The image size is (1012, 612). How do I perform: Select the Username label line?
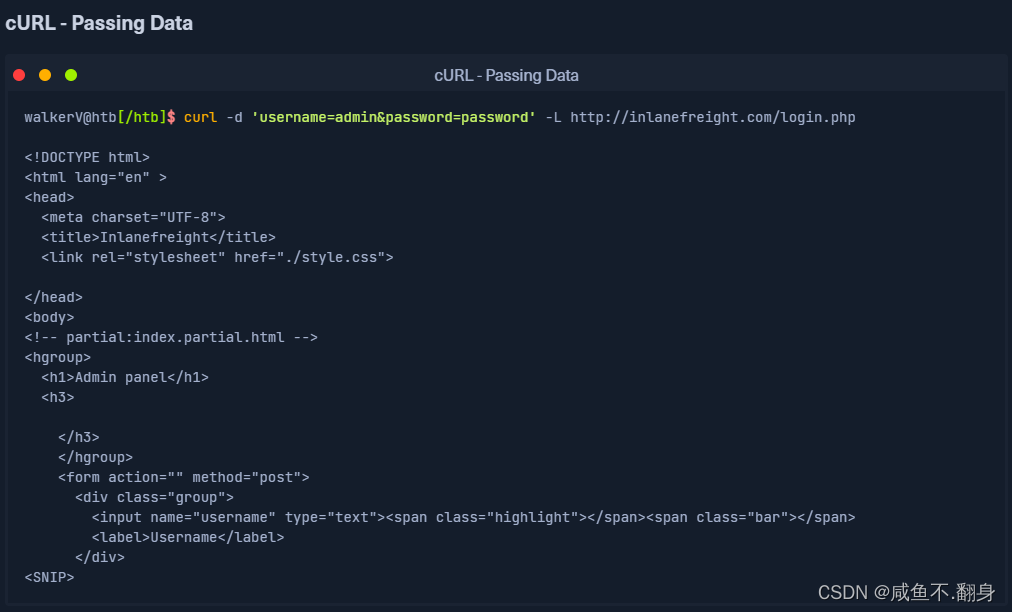pyautogui.click(x=188, y=537)
